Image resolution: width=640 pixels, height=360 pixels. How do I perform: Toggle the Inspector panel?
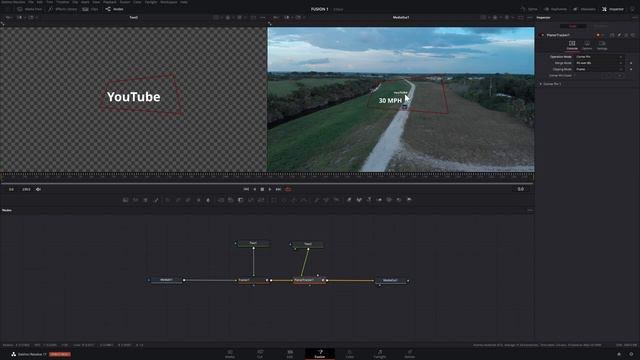[x=613, y=9]
